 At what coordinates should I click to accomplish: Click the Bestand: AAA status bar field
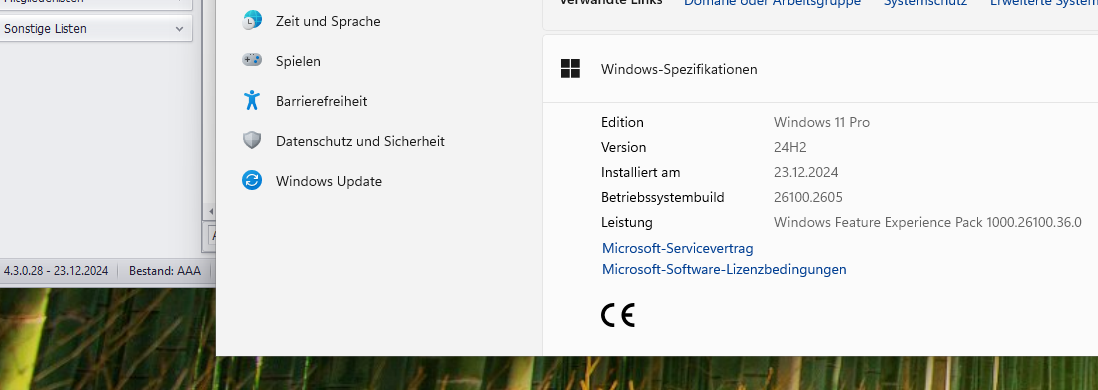(165, 271)
